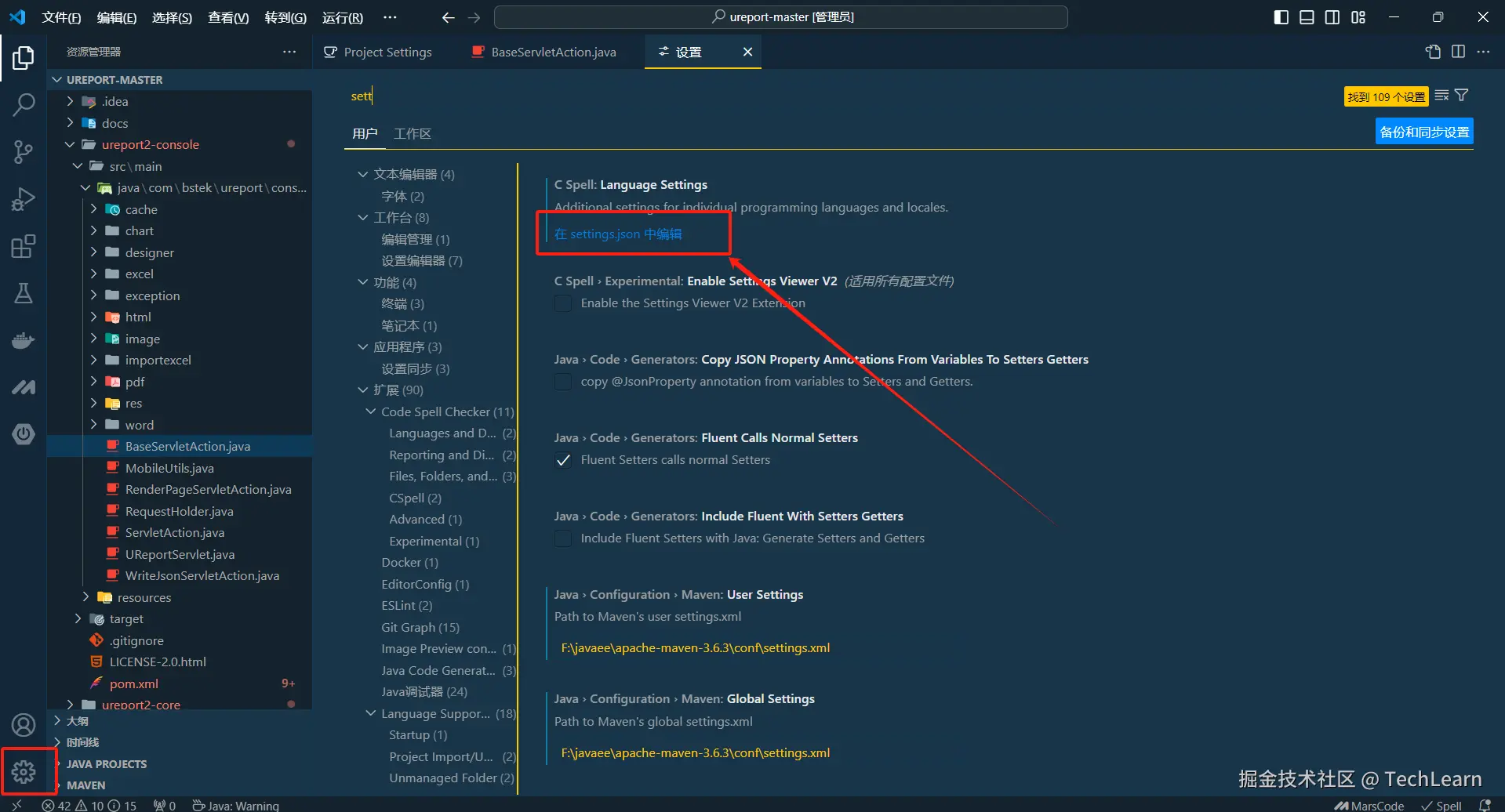Check Include Fluent Setters checkbox

tap(563, 538)
